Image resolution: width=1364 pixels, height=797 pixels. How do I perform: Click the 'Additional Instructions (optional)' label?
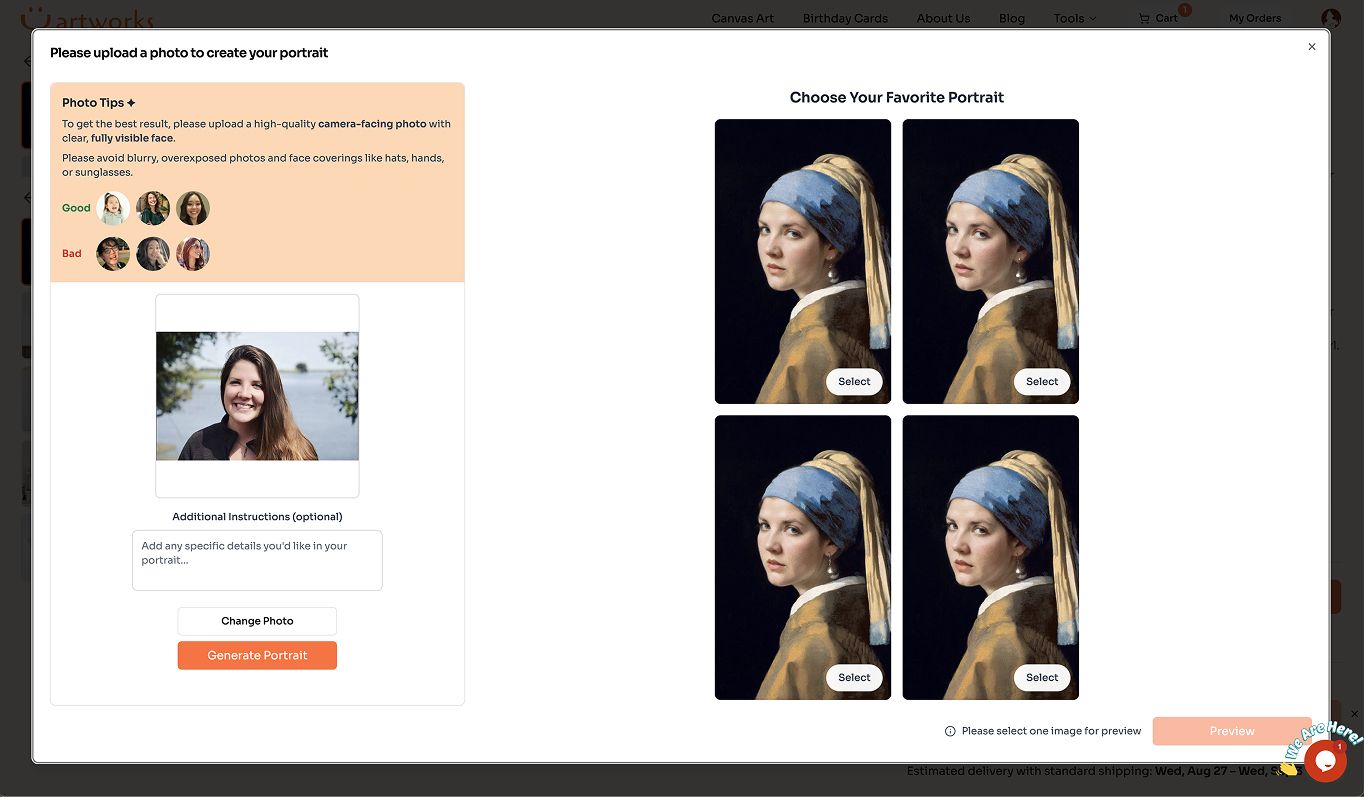point(257,517)
